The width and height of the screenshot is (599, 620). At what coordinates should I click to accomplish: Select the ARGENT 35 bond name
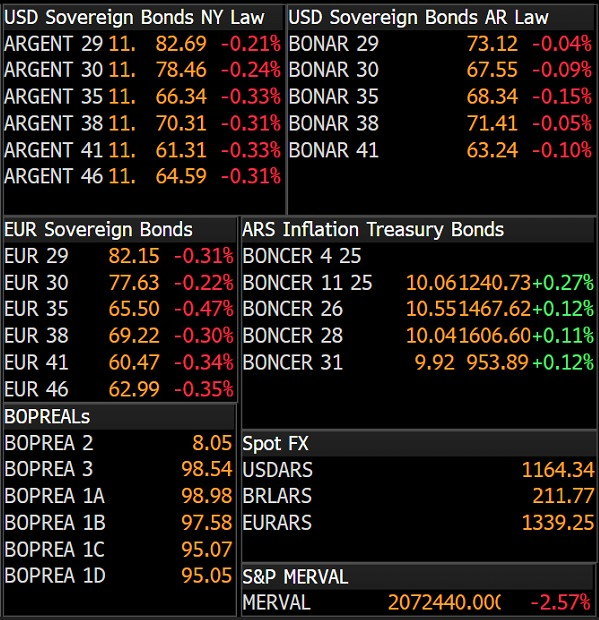point(53,97)
